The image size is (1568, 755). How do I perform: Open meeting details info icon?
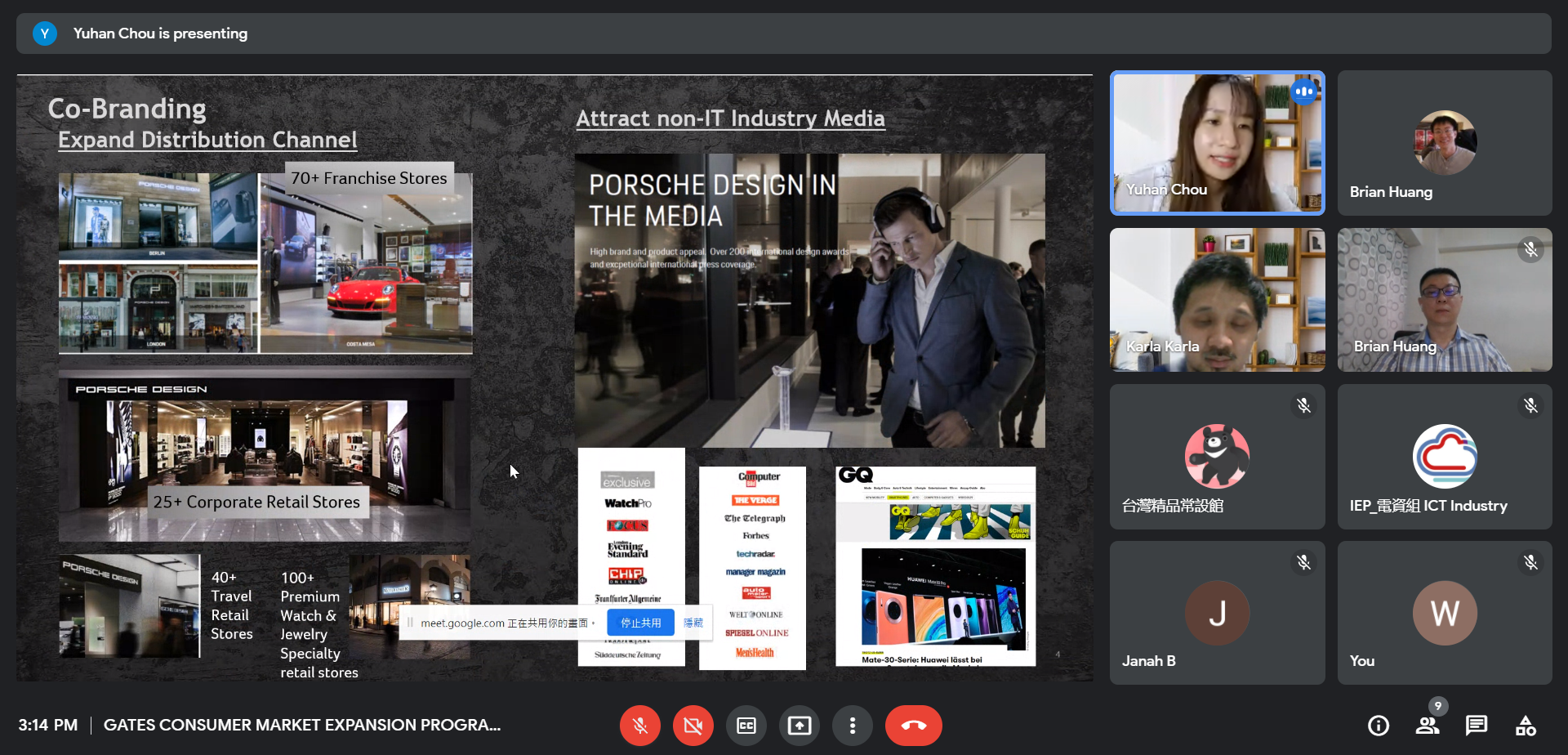pyautogui.click(x=1379, y=726)
